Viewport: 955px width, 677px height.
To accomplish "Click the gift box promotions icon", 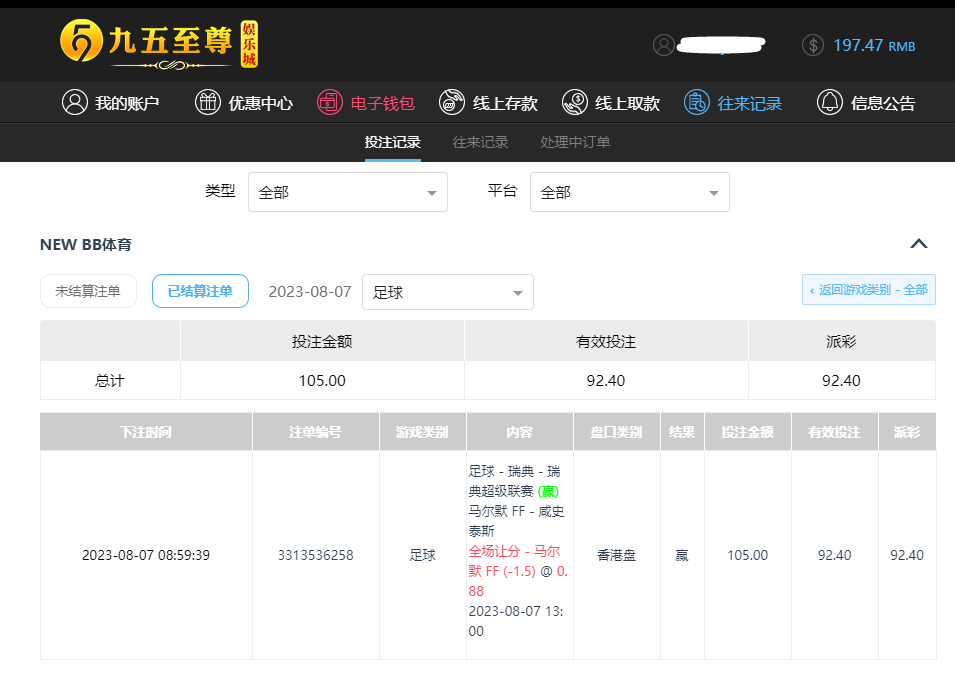I will pos(207,102).
